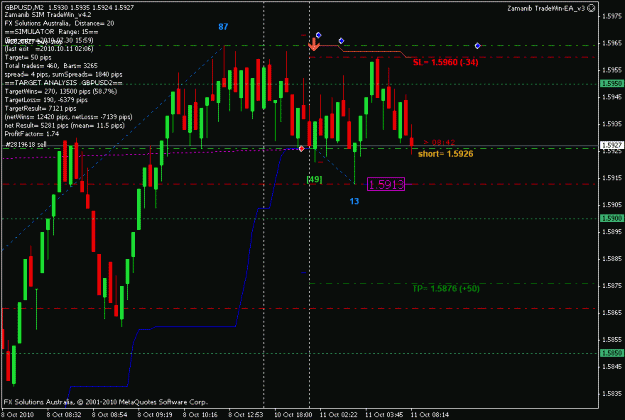Click the 1.5975 price axis label

point(612,16)
